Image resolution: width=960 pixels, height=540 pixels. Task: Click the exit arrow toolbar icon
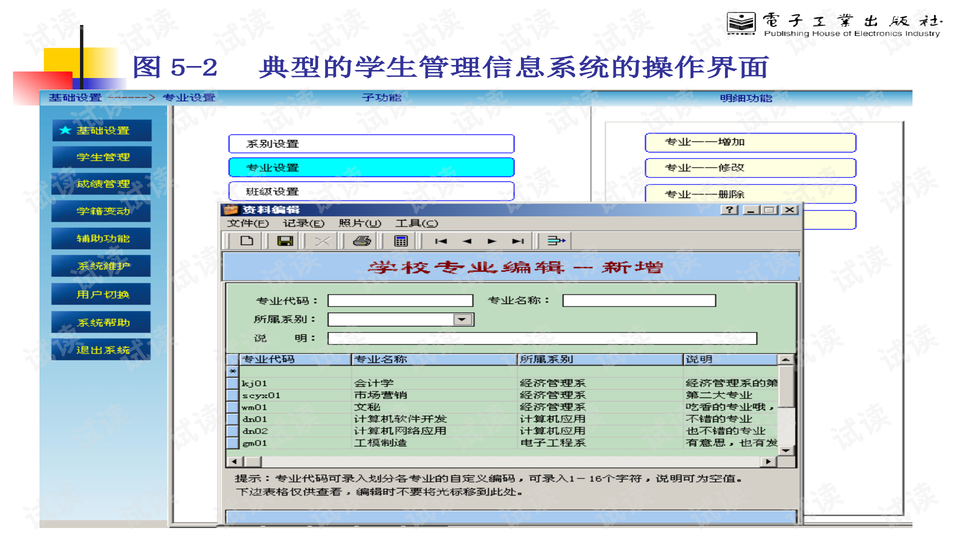[x=556, y=241]
